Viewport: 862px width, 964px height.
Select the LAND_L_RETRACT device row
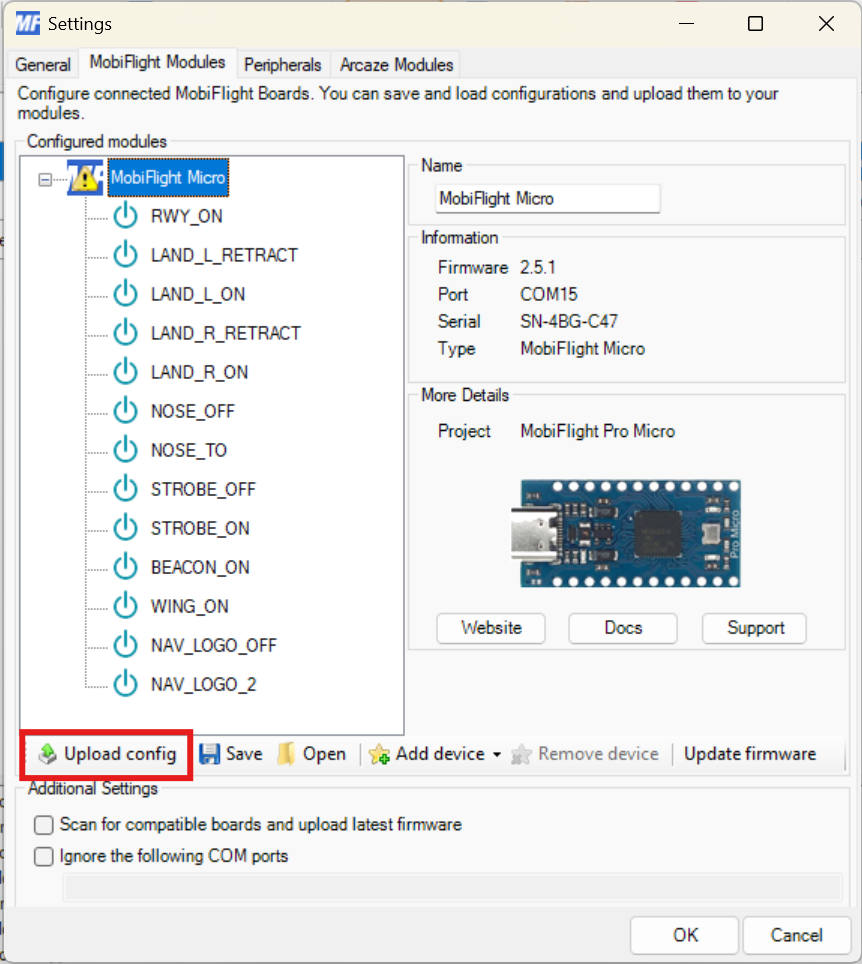pos(224,255)
